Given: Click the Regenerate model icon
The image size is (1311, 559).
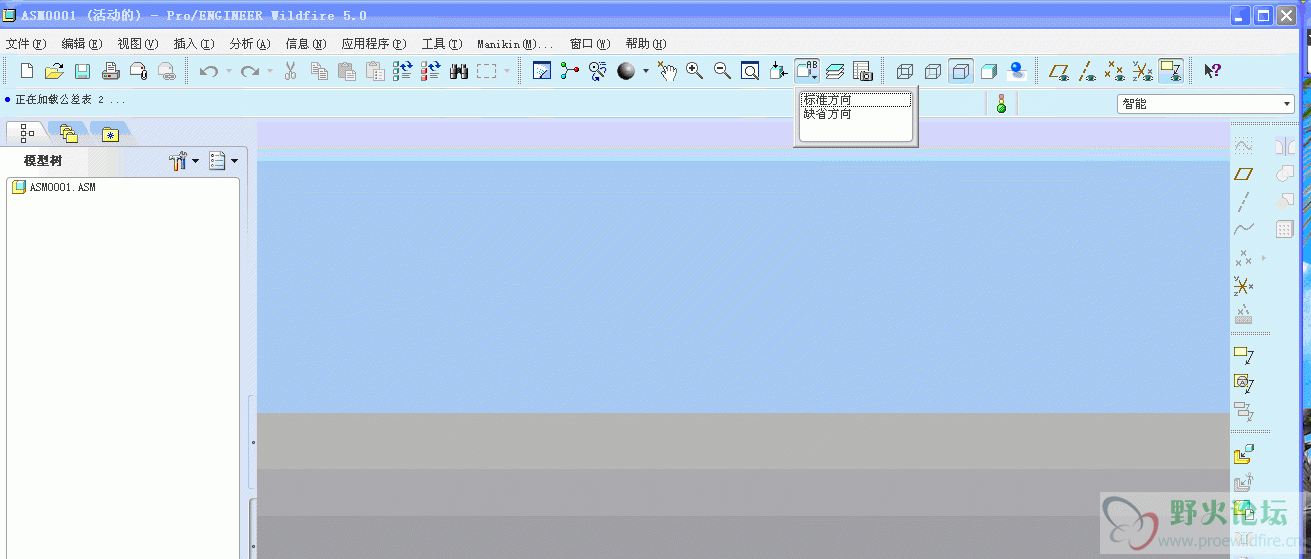Looking at the screenshot, I should click(x=403, y=71).
